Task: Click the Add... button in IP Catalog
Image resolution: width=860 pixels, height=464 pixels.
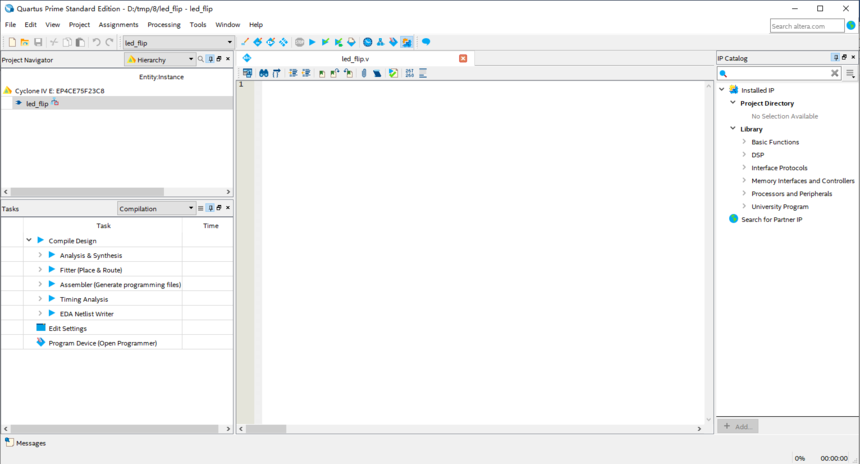Action: (738, 426)
